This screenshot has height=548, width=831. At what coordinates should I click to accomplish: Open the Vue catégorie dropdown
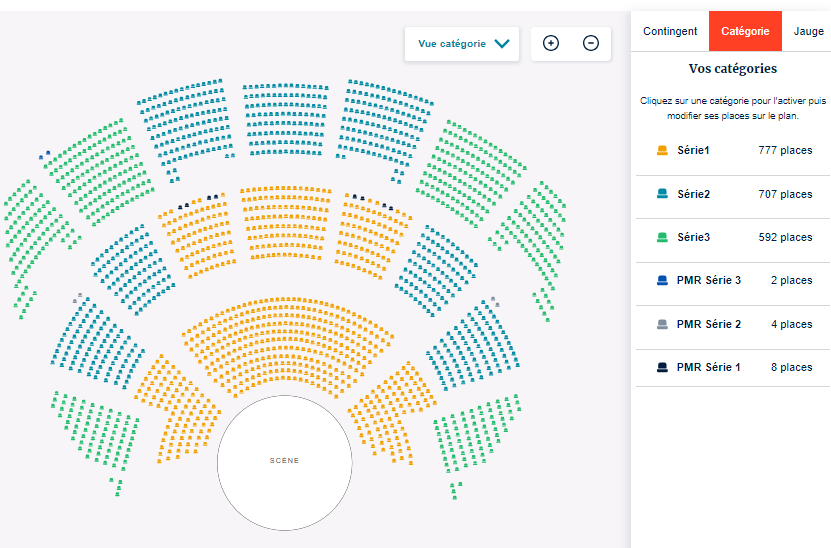click(452, 44)
